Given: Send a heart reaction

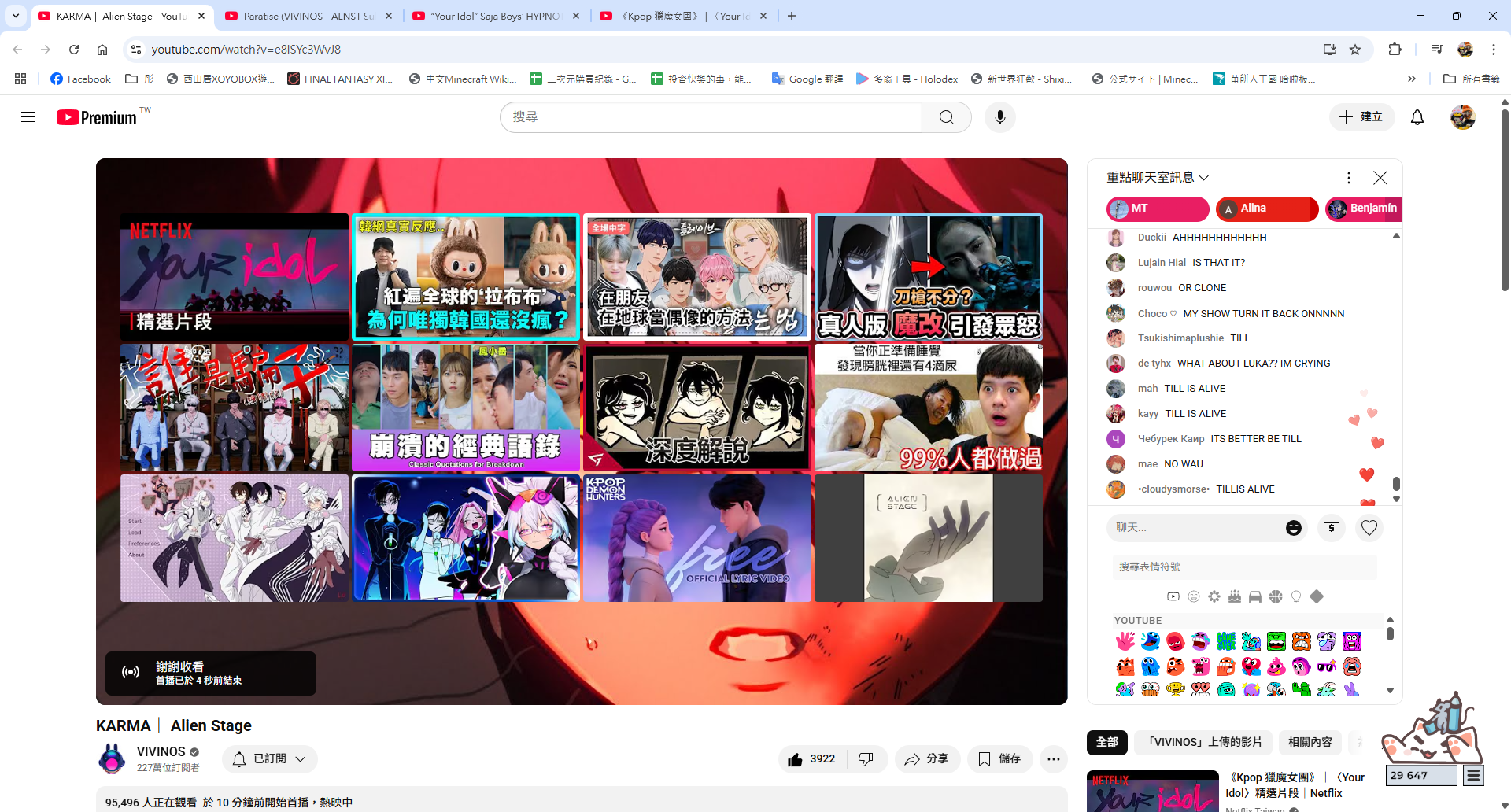Looking at the screenshot, I should click(1369, 528).
